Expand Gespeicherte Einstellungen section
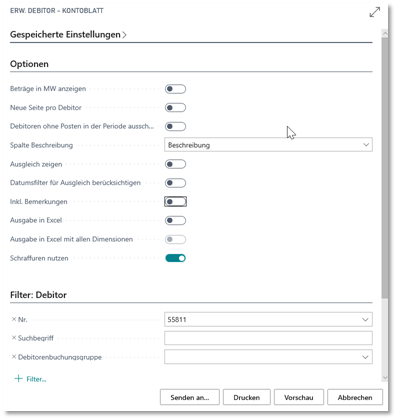Viewport: 397px width, 420px height. tap(68, 35)
